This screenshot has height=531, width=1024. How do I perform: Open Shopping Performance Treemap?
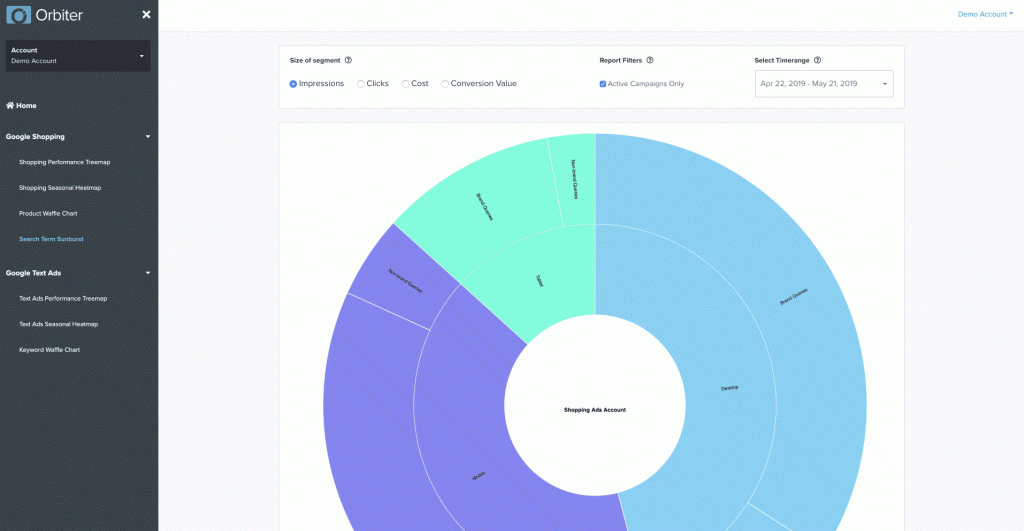click(65, 162)
